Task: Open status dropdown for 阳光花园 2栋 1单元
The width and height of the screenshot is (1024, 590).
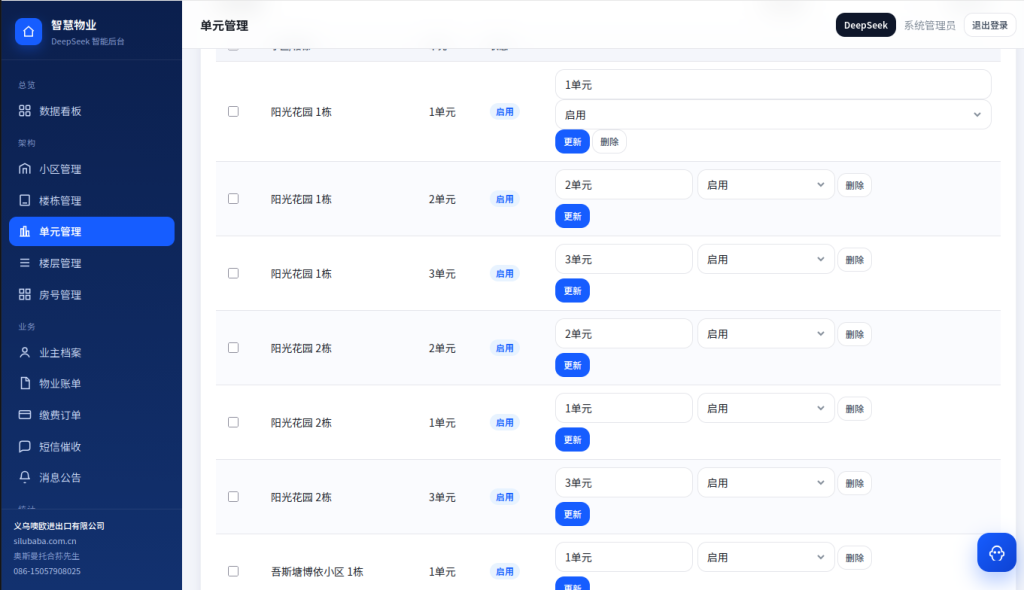Action: click(x=765, y=408)
